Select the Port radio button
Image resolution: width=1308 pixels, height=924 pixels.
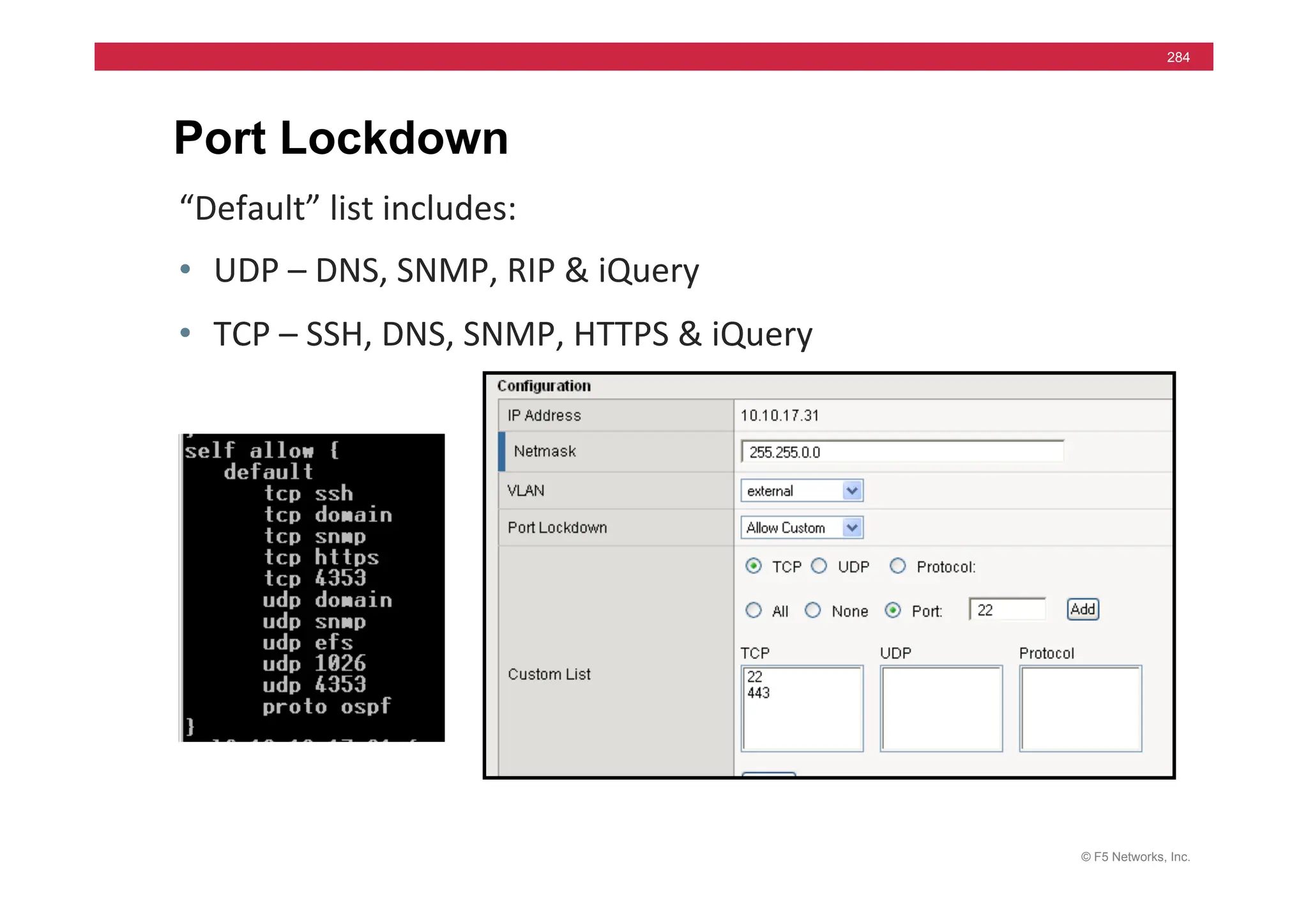(893, 610)
